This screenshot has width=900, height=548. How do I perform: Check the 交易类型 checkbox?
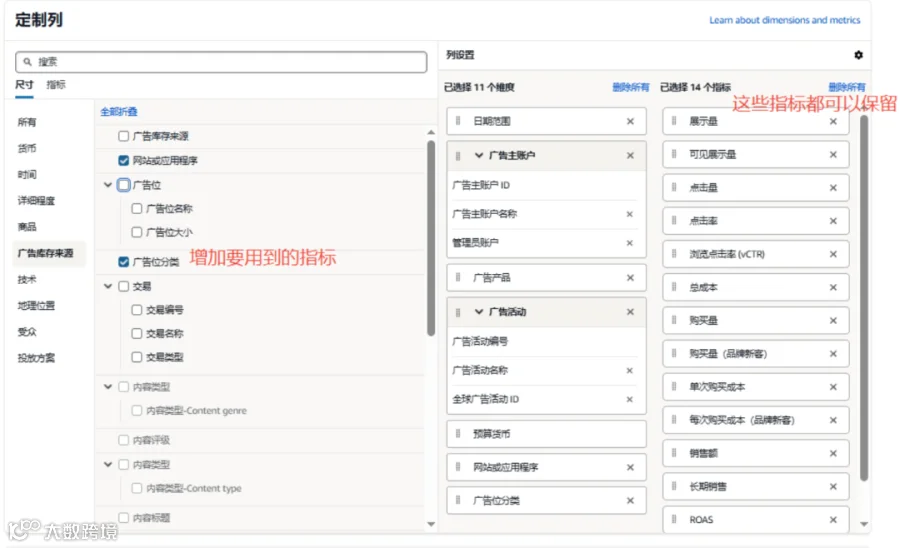click(x=137, y=357)
